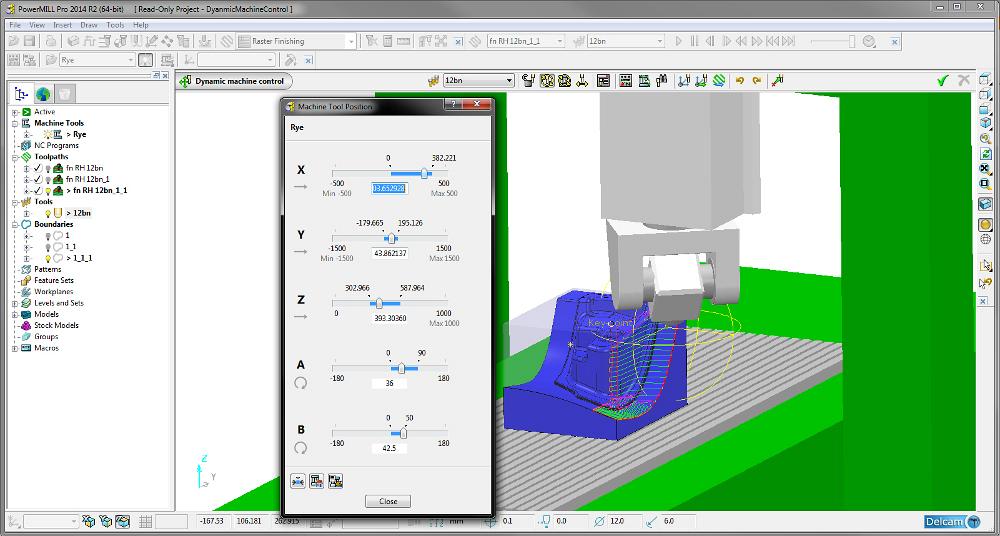This screenshot has width=1000, height=536.
Task: Open the 12bn dropdown in the viewport toolbar
Action: tap(509, 81)
